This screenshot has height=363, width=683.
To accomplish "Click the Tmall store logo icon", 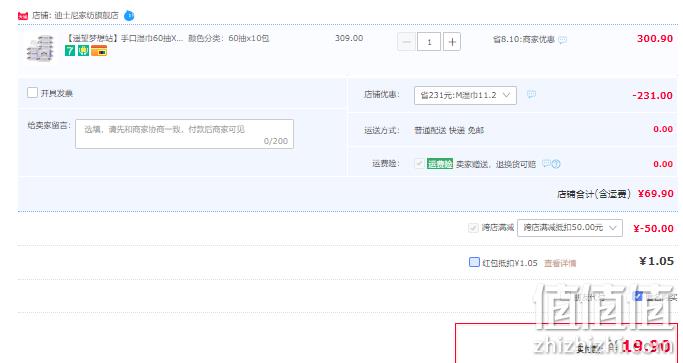I will point(23,16).
